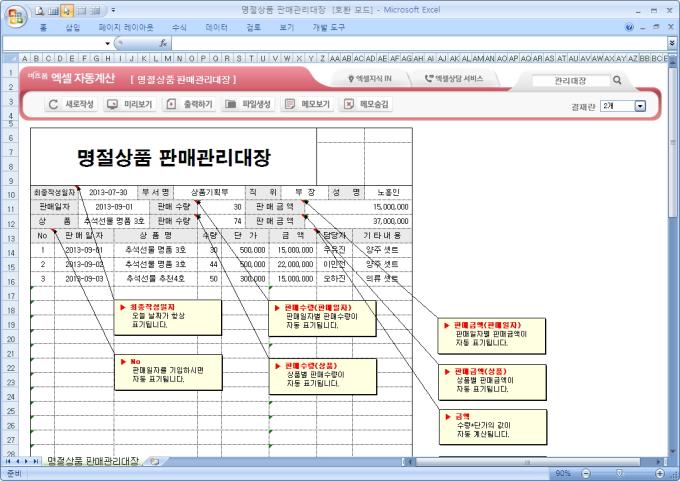The width and height of the screenshot is (680, 481).
Task: Click the insert new worksheet tab icon
Action: (154, 461)
